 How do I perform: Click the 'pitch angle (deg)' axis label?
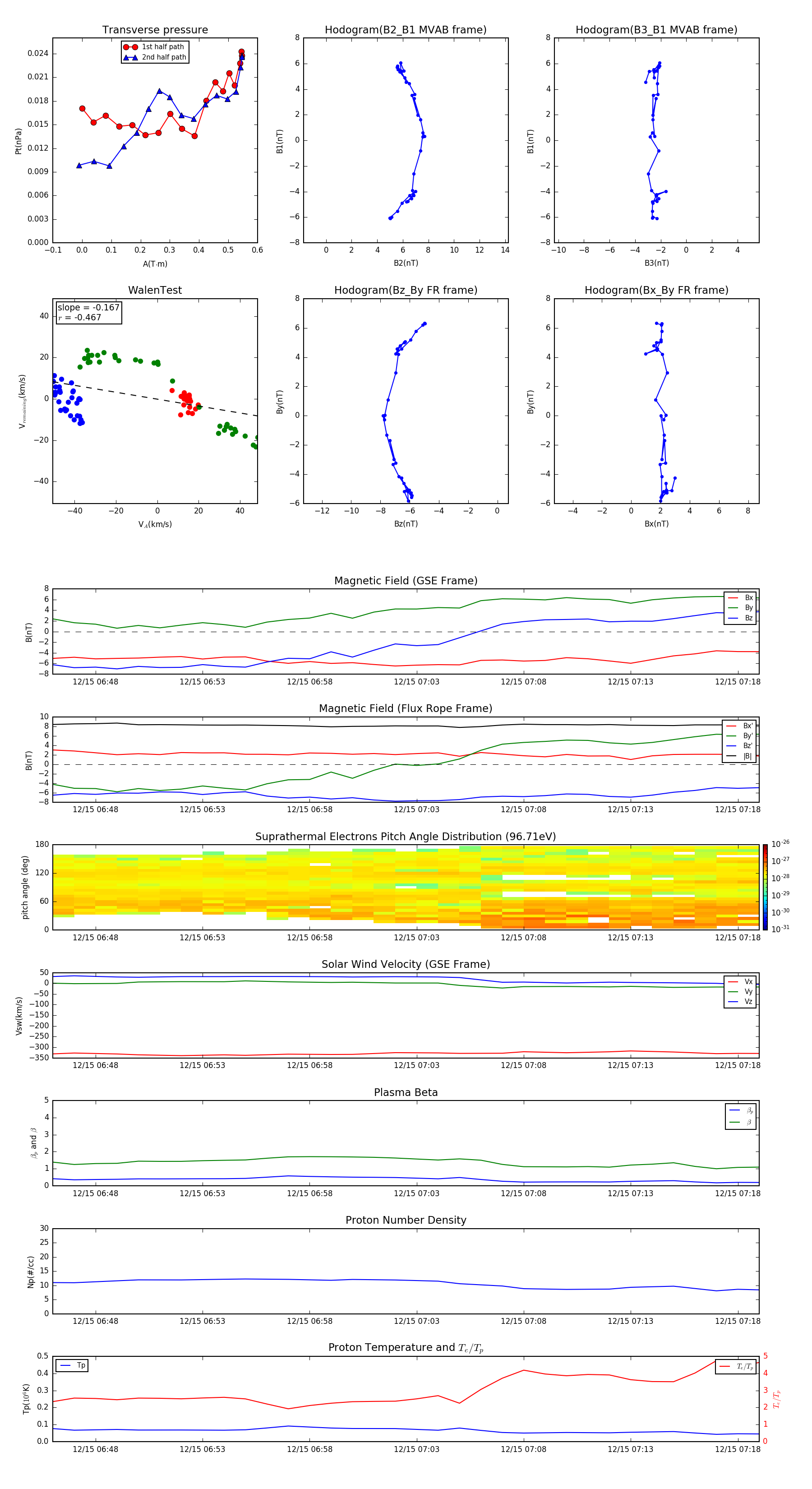pyautogui.click(x=25, y=887)
